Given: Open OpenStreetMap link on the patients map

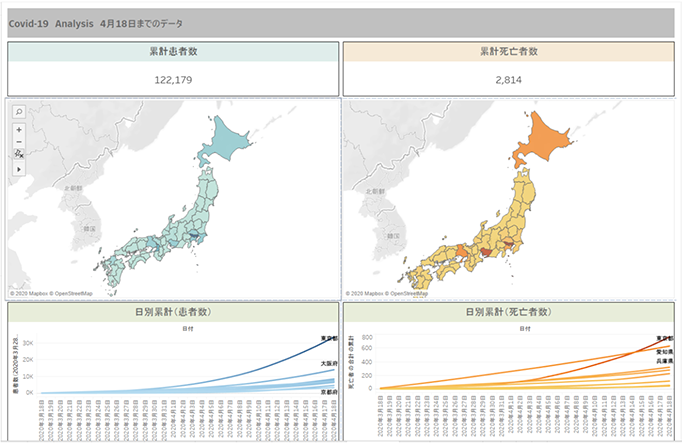Looking at the screenshot, I should (73, 294).
